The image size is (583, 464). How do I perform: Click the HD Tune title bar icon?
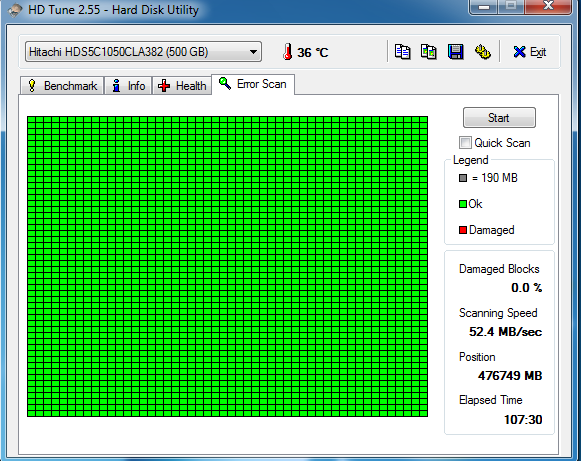point(15,10)
